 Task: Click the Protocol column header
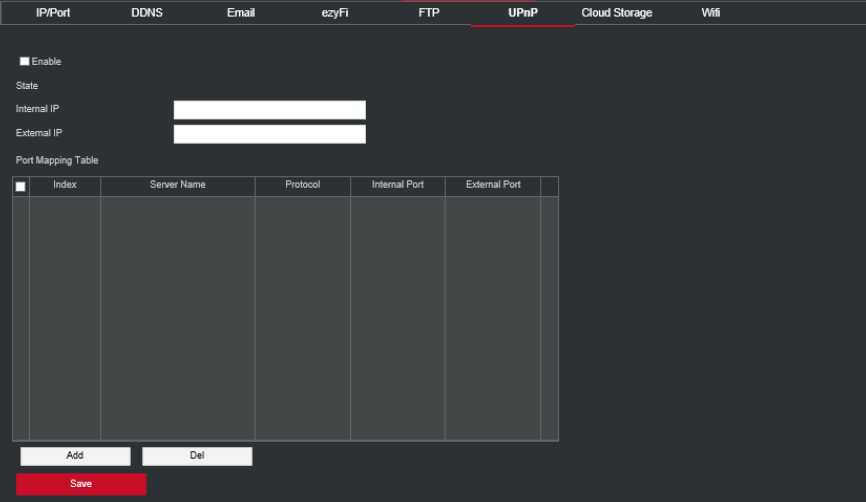coord(302,186)
